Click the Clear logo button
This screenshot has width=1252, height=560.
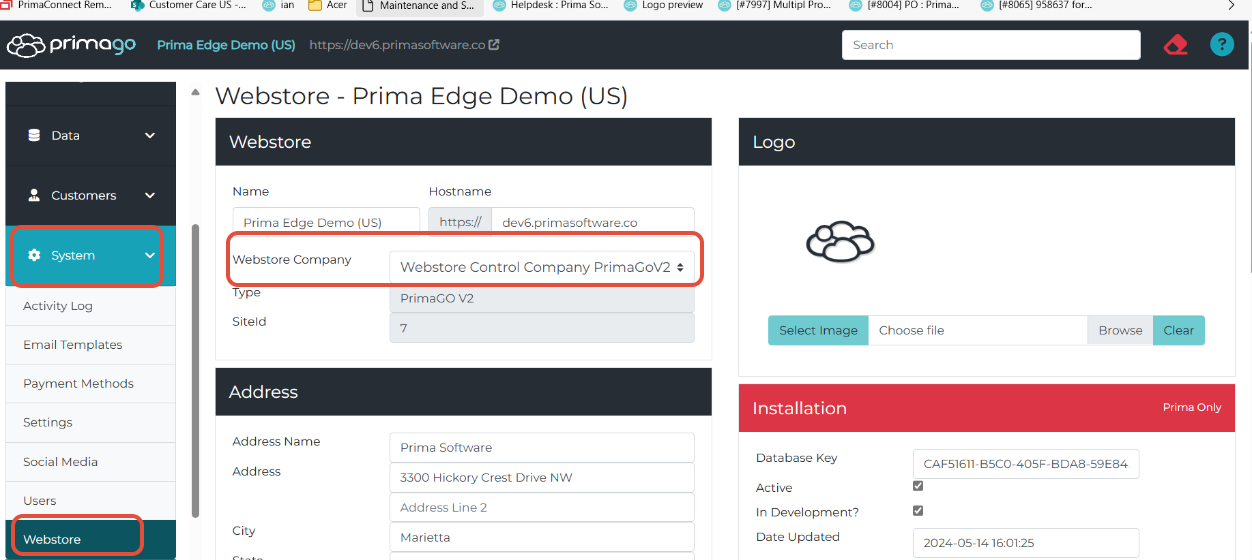coord(1178,331)
